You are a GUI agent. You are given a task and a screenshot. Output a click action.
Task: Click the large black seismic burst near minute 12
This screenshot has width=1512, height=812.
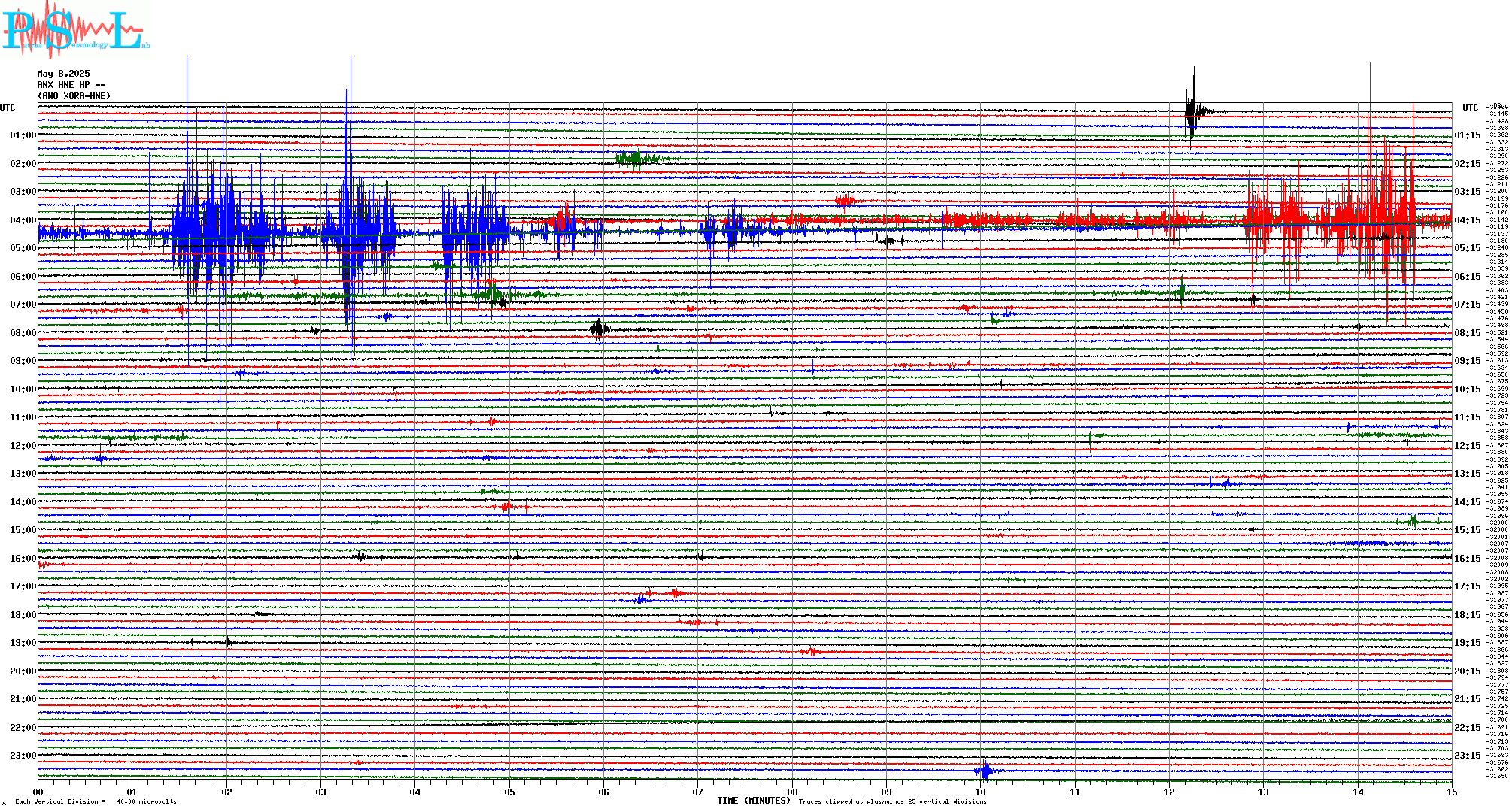pos(1193,111)
